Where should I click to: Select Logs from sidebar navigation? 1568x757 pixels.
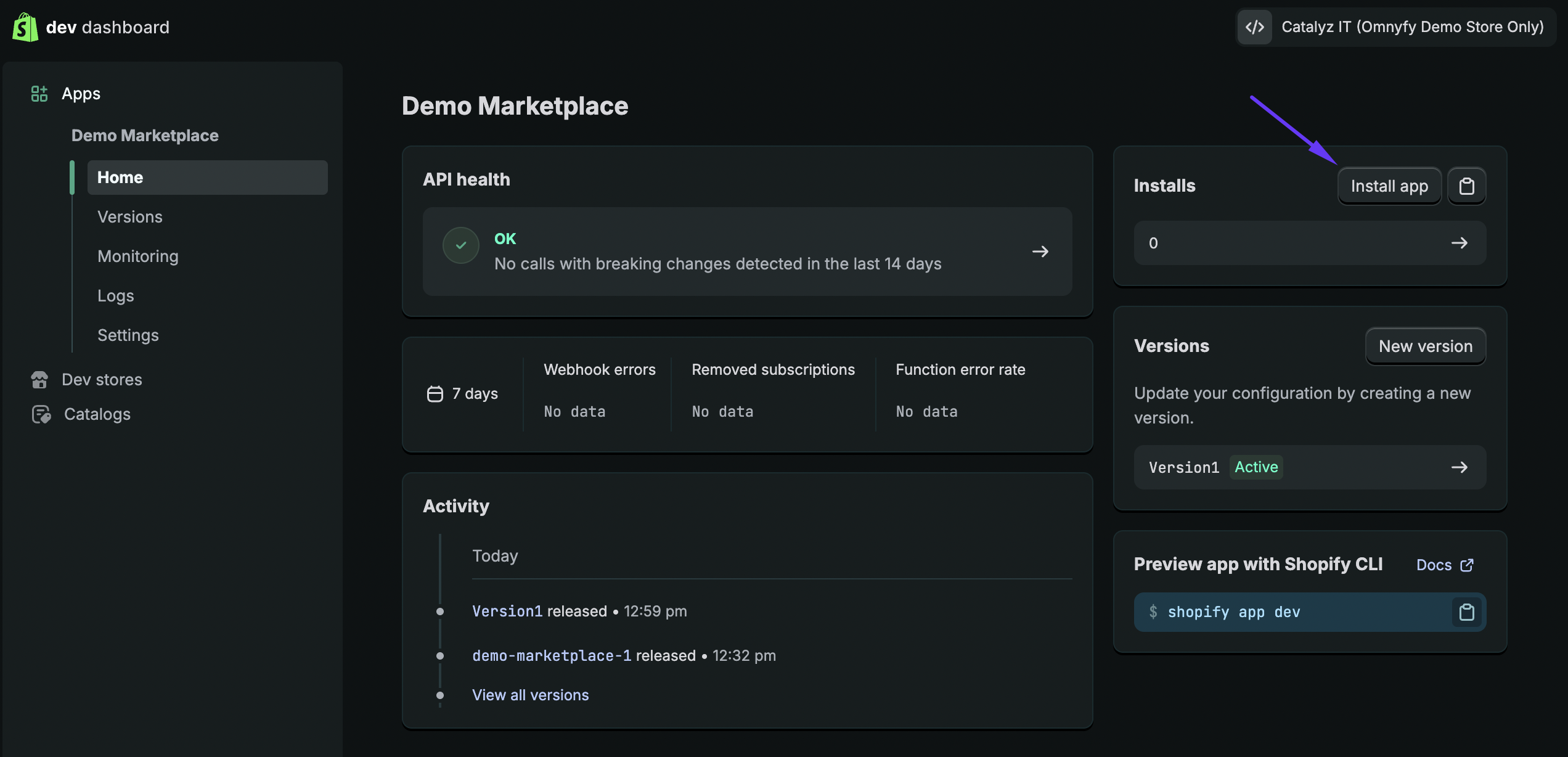116,296
